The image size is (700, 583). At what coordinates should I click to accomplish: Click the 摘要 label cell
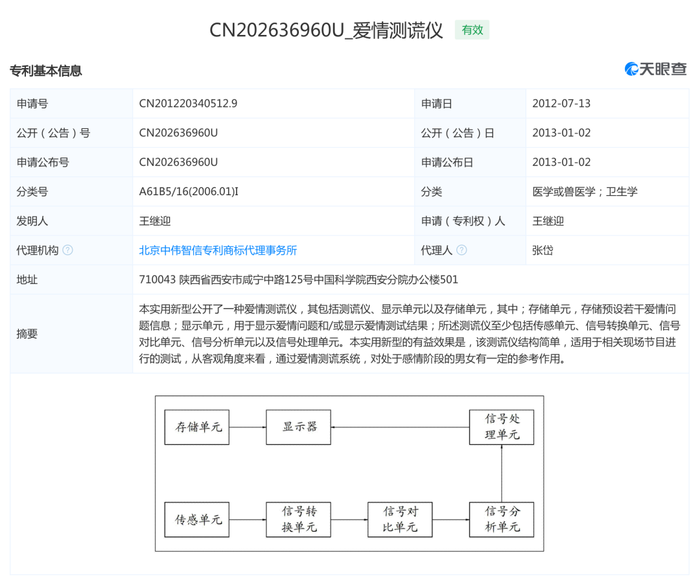pyautogui.click(x=71, y=334)
